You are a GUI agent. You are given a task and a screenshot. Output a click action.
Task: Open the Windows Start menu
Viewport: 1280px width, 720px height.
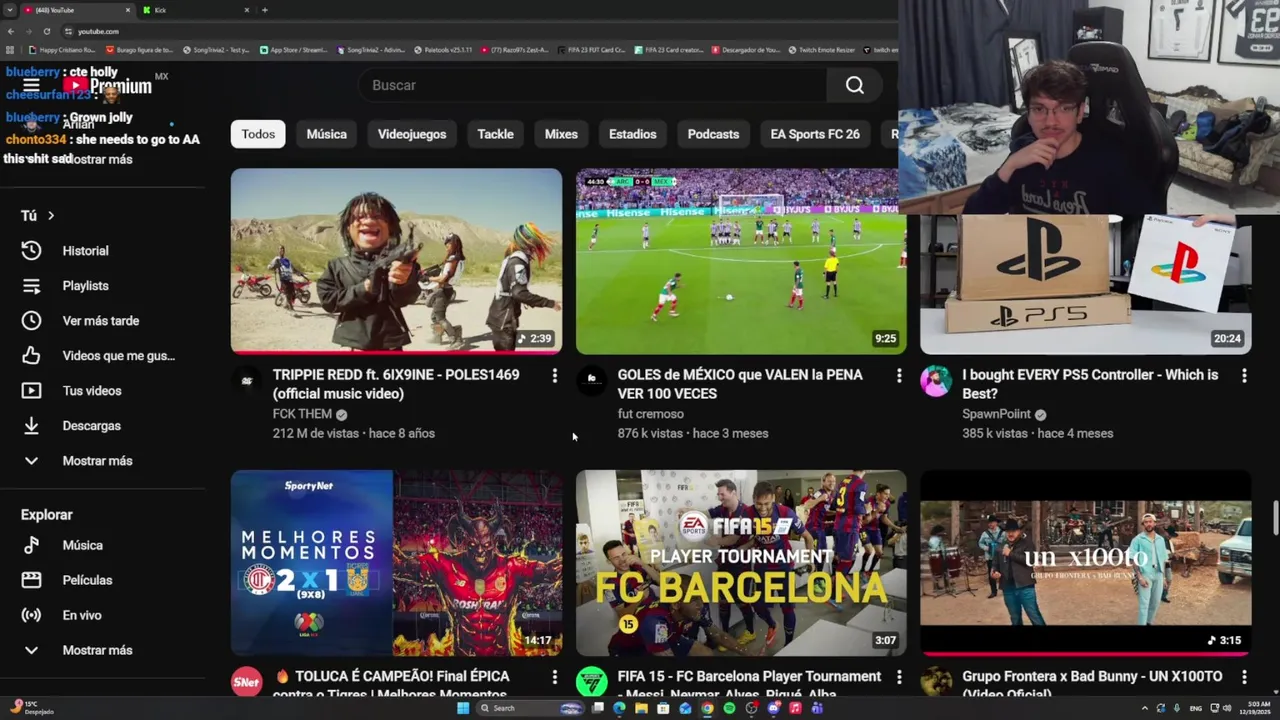(463, 708)
